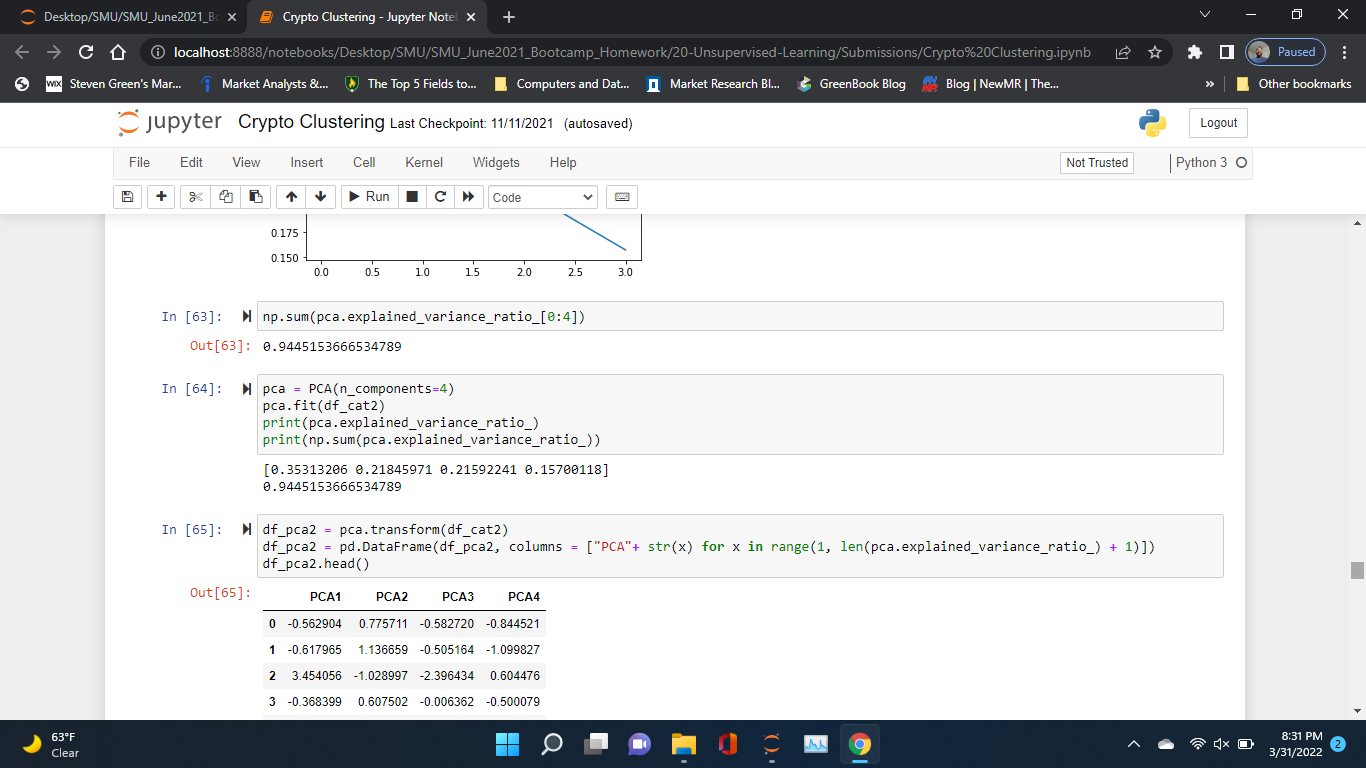This screenshot has height=768, width=1366.
Task: Open the Kernel menu
Action: (424, 162)
